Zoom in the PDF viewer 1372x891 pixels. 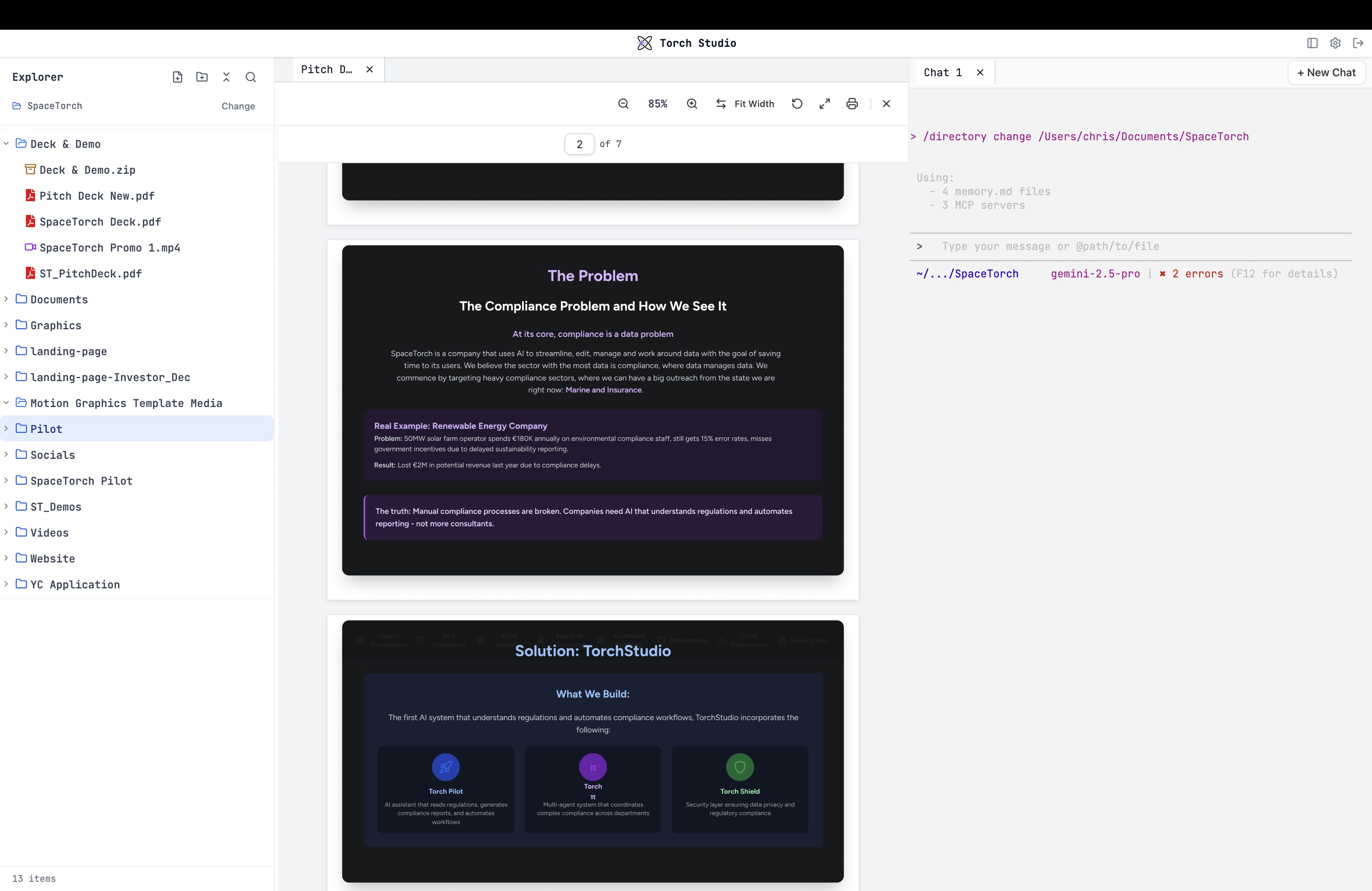[x=692, y=104]
